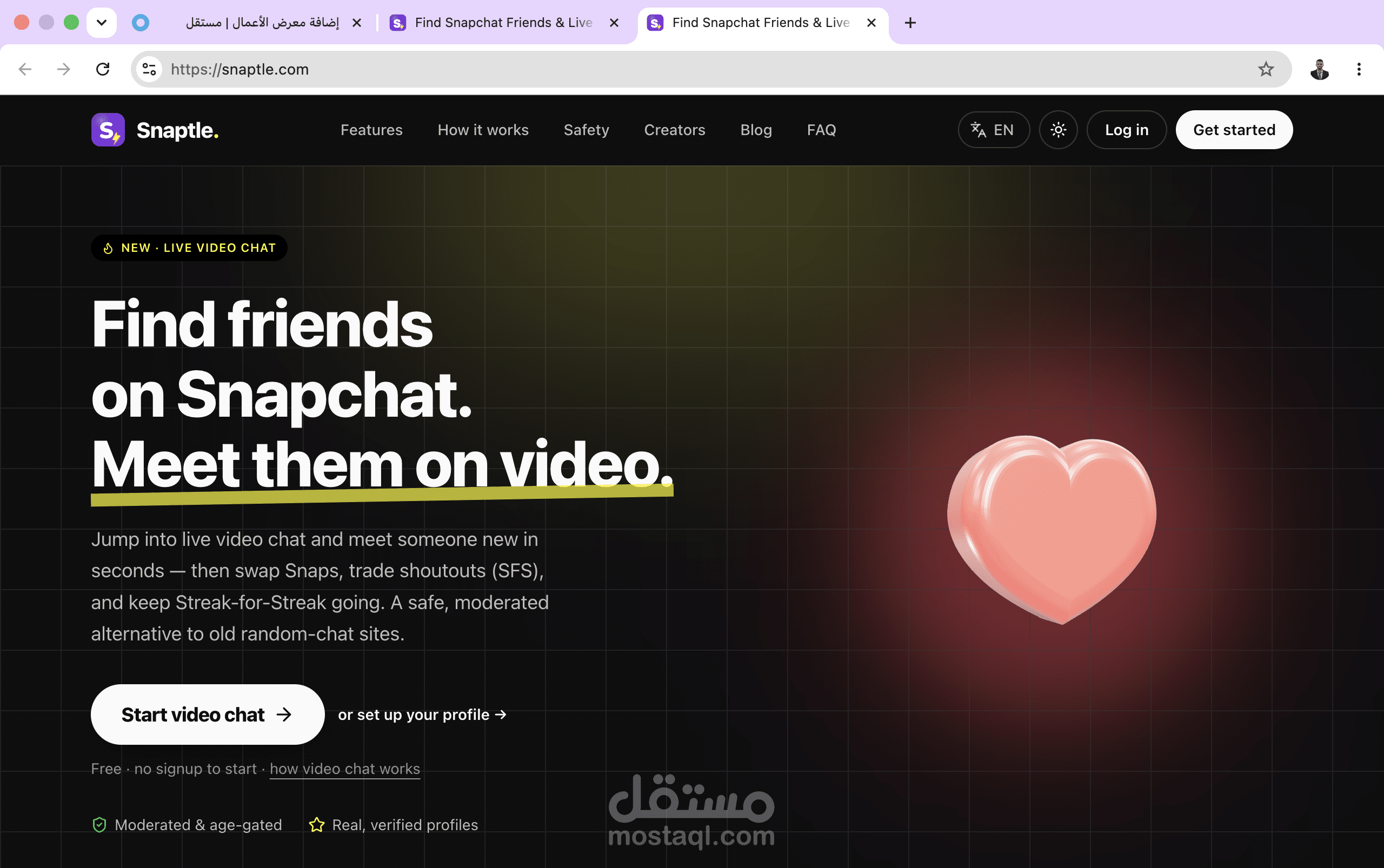Click the address bar showing snaptle.com
The image size is (1384, 868).
click(x=711, y=70)
